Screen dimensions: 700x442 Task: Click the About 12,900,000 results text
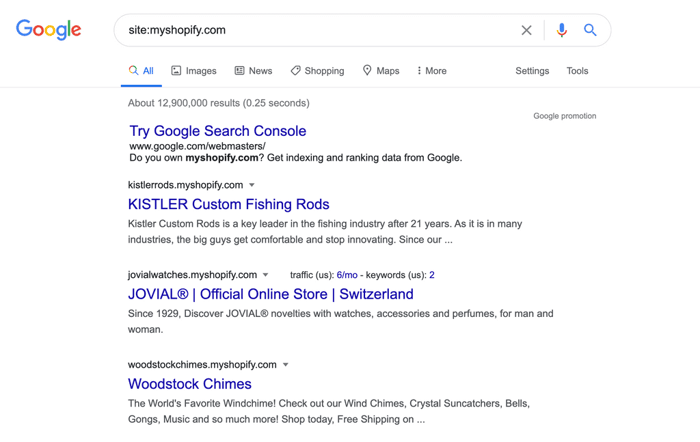[219, 103]
